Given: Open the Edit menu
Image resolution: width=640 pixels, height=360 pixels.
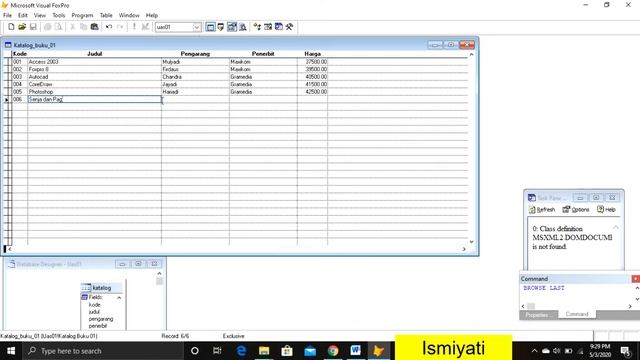Looking at the screenshot, I should [x=23, y=16].
